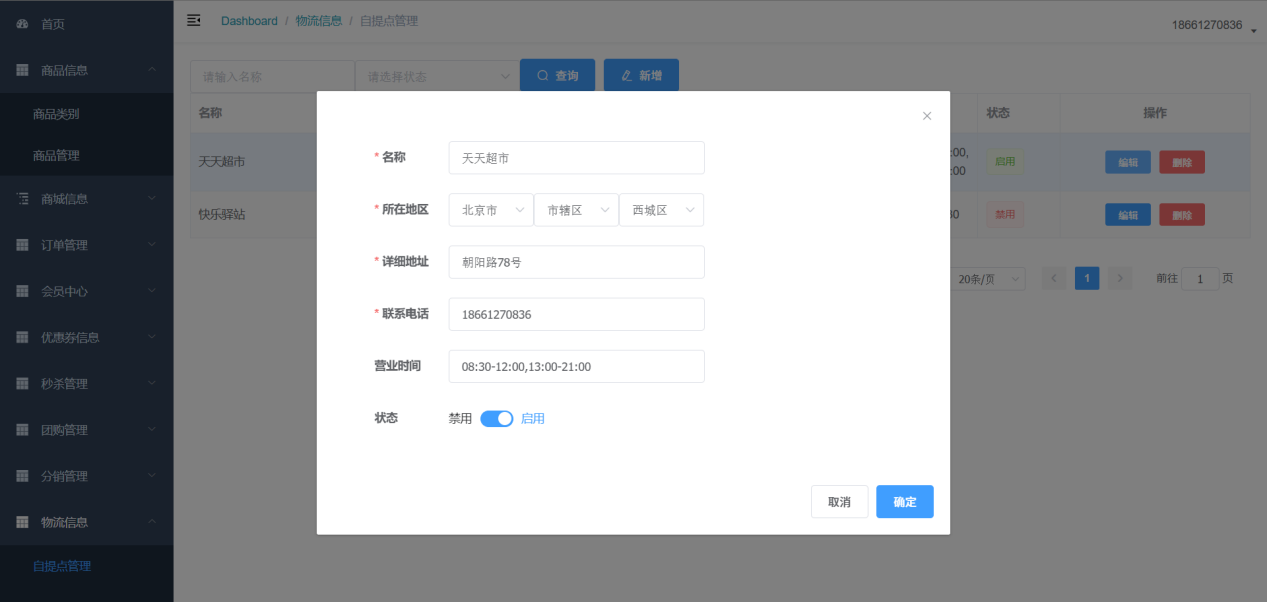Screen dimensions: 1267x602
Task: Toggle the 状态 enable/disable switch
Action: coord(496,419)
